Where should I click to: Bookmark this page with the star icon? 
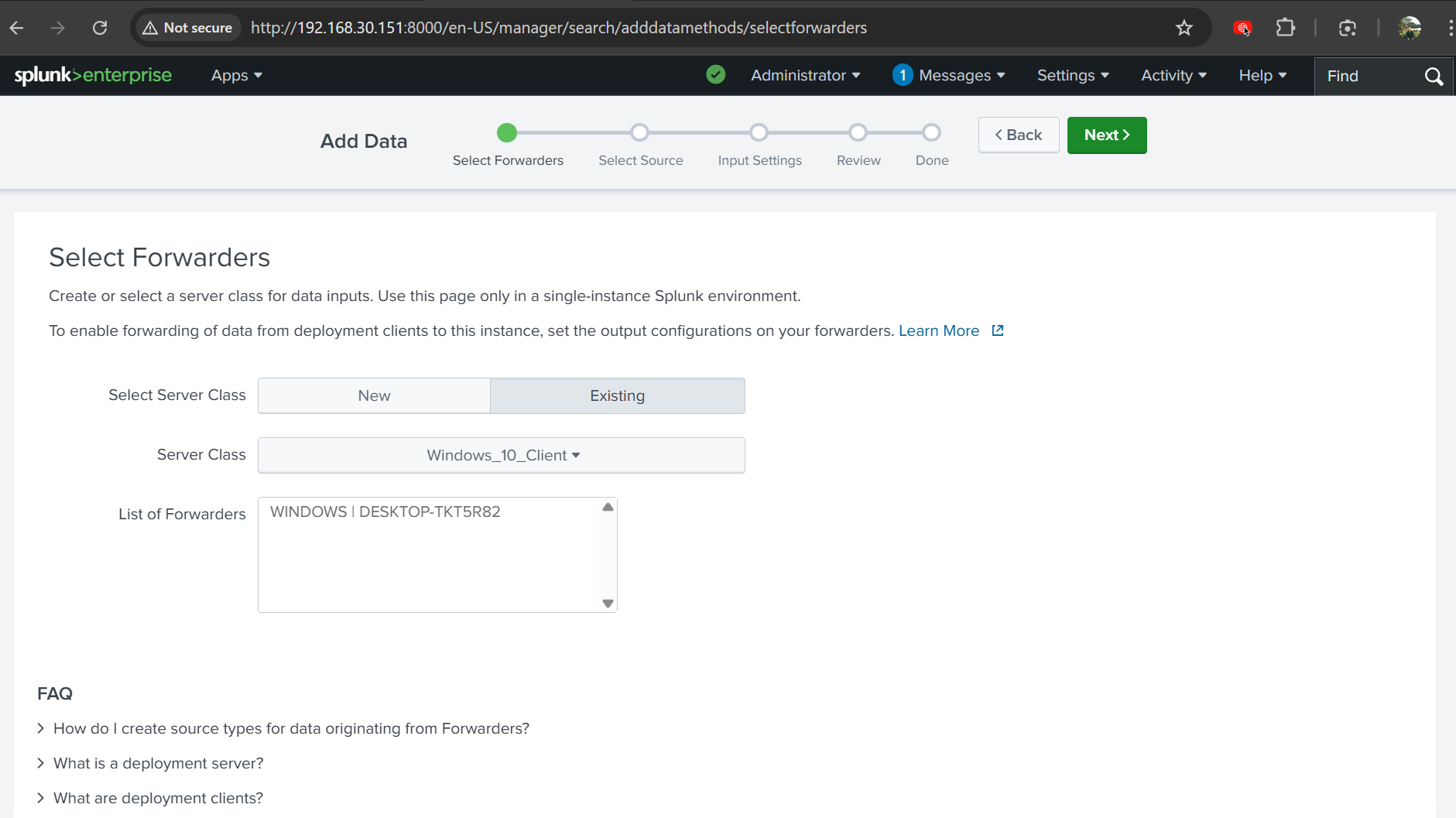pyautogui.click(x=1184, y=28)
